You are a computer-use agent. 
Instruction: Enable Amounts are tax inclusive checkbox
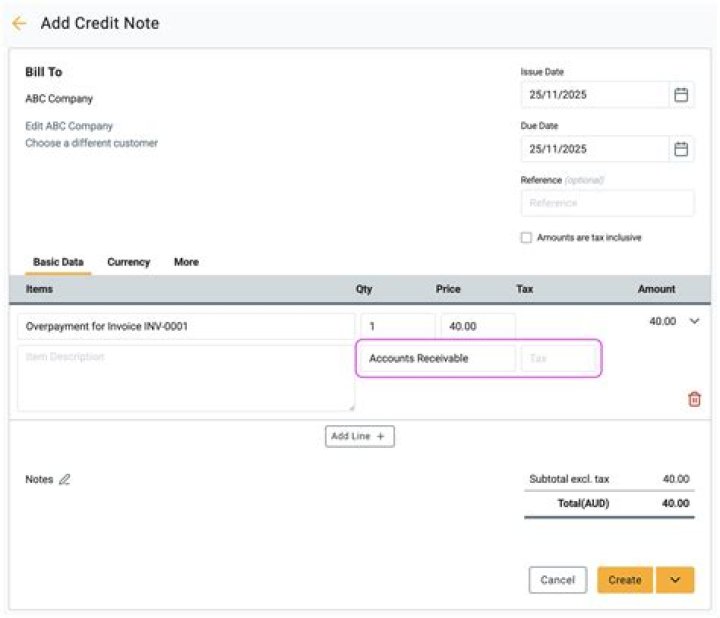point(526,238)
